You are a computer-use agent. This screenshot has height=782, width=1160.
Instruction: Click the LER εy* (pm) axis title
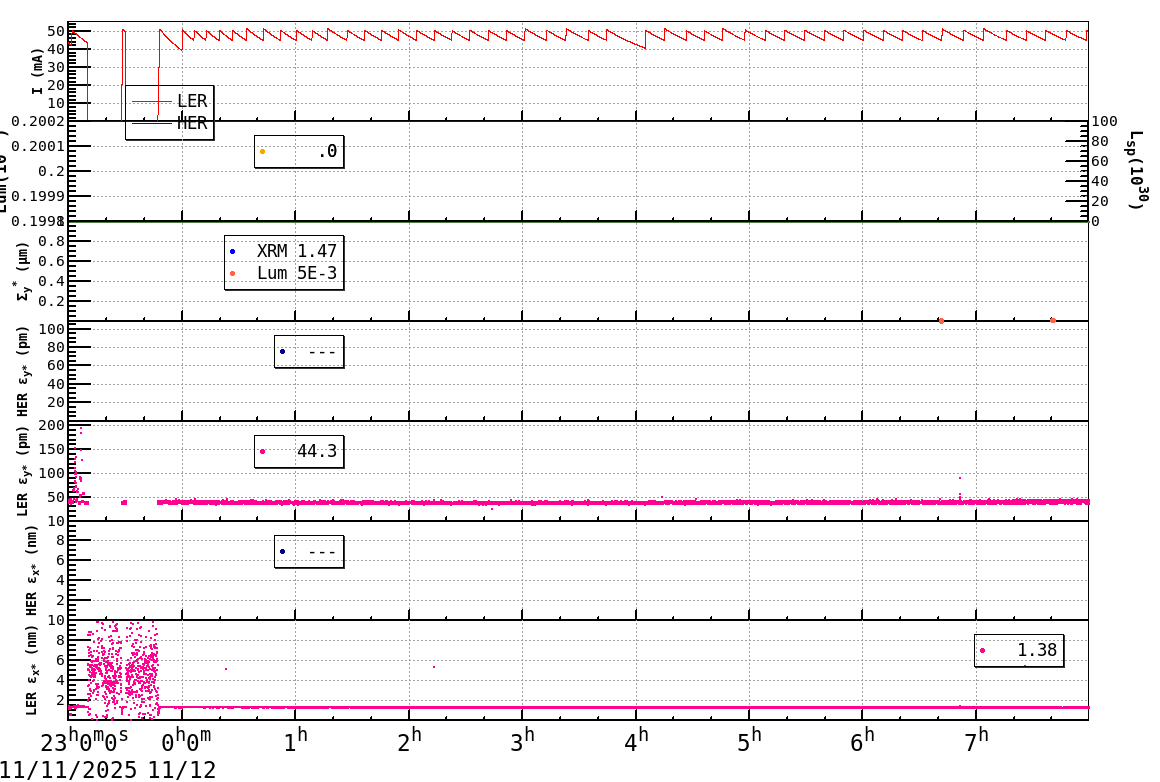point(24,471)
